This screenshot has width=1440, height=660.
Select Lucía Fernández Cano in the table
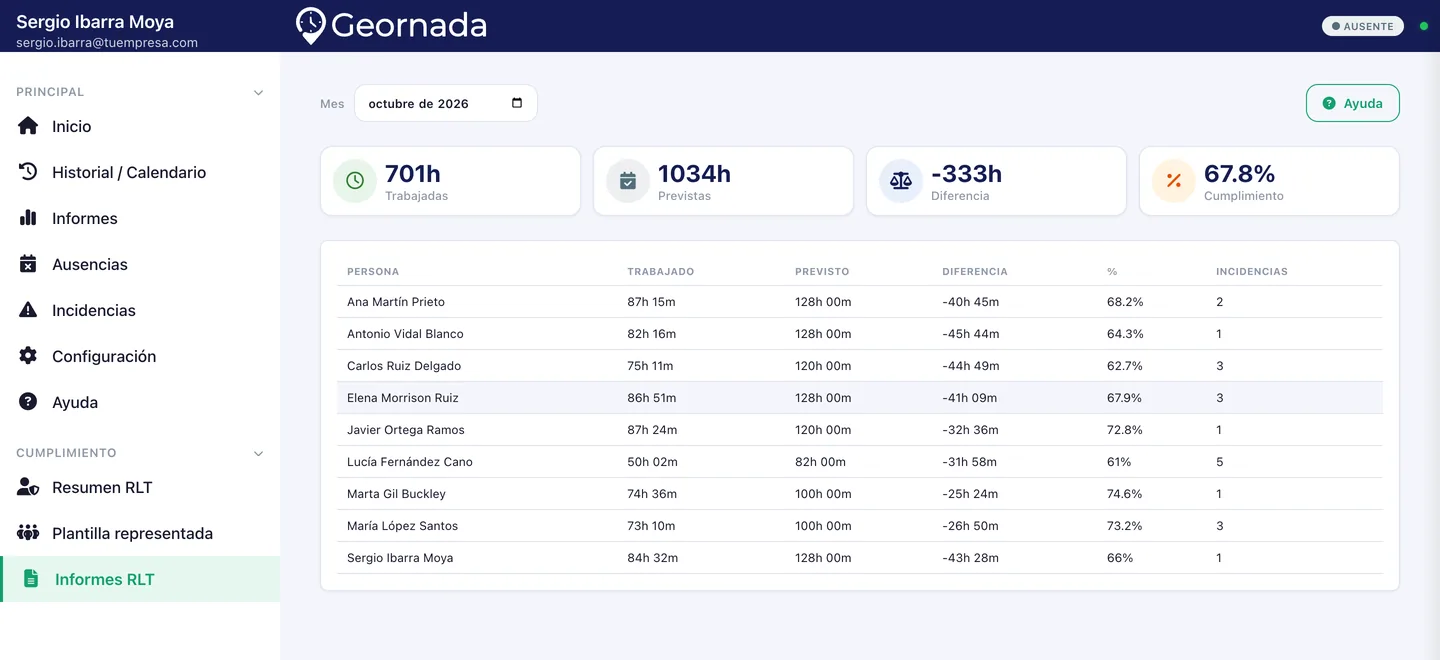click(x=410, y=462)
